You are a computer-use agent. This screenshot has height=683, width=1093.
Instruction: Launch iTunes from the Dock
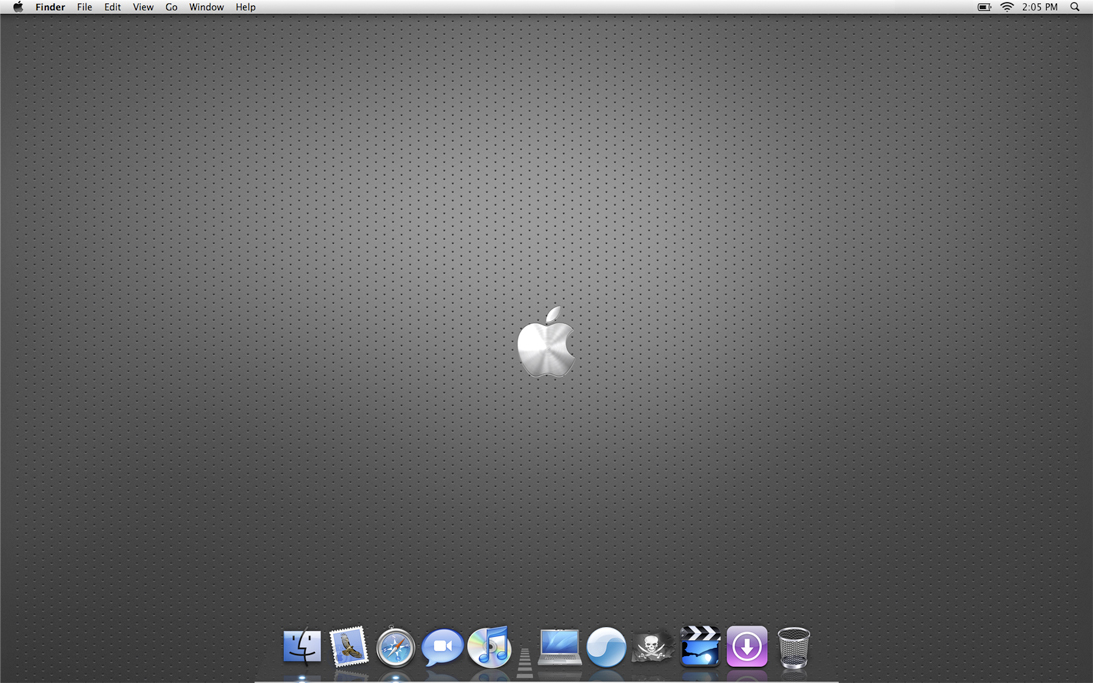pos(489,647)
